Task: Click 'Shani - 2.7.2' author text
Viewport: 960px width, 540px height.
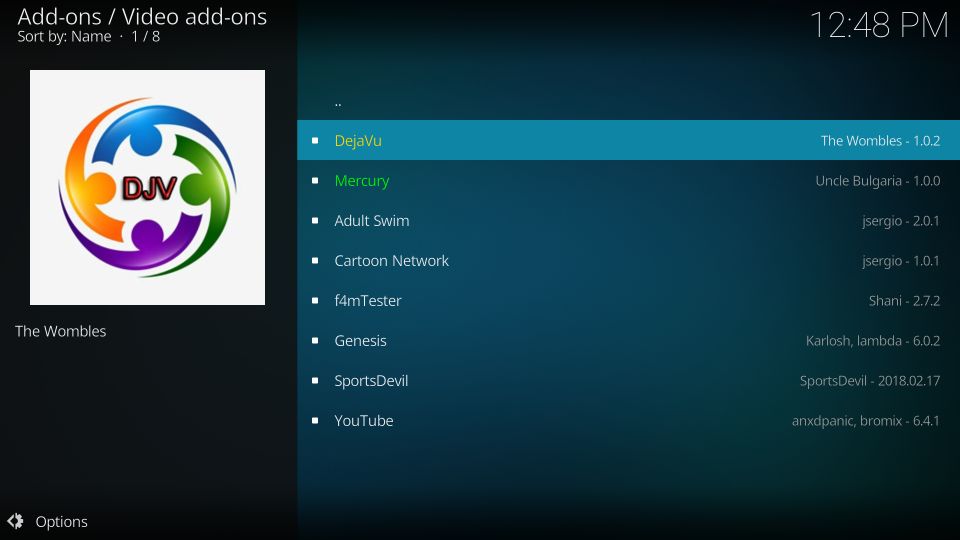Action: click(904, 301)
